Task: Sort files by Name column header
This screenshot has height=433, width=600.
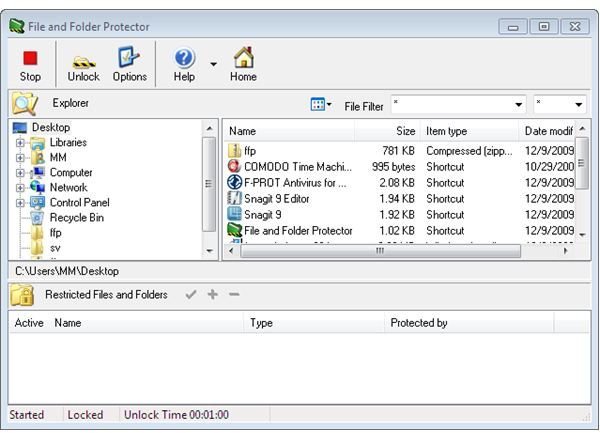Action: tap(289, 131)
